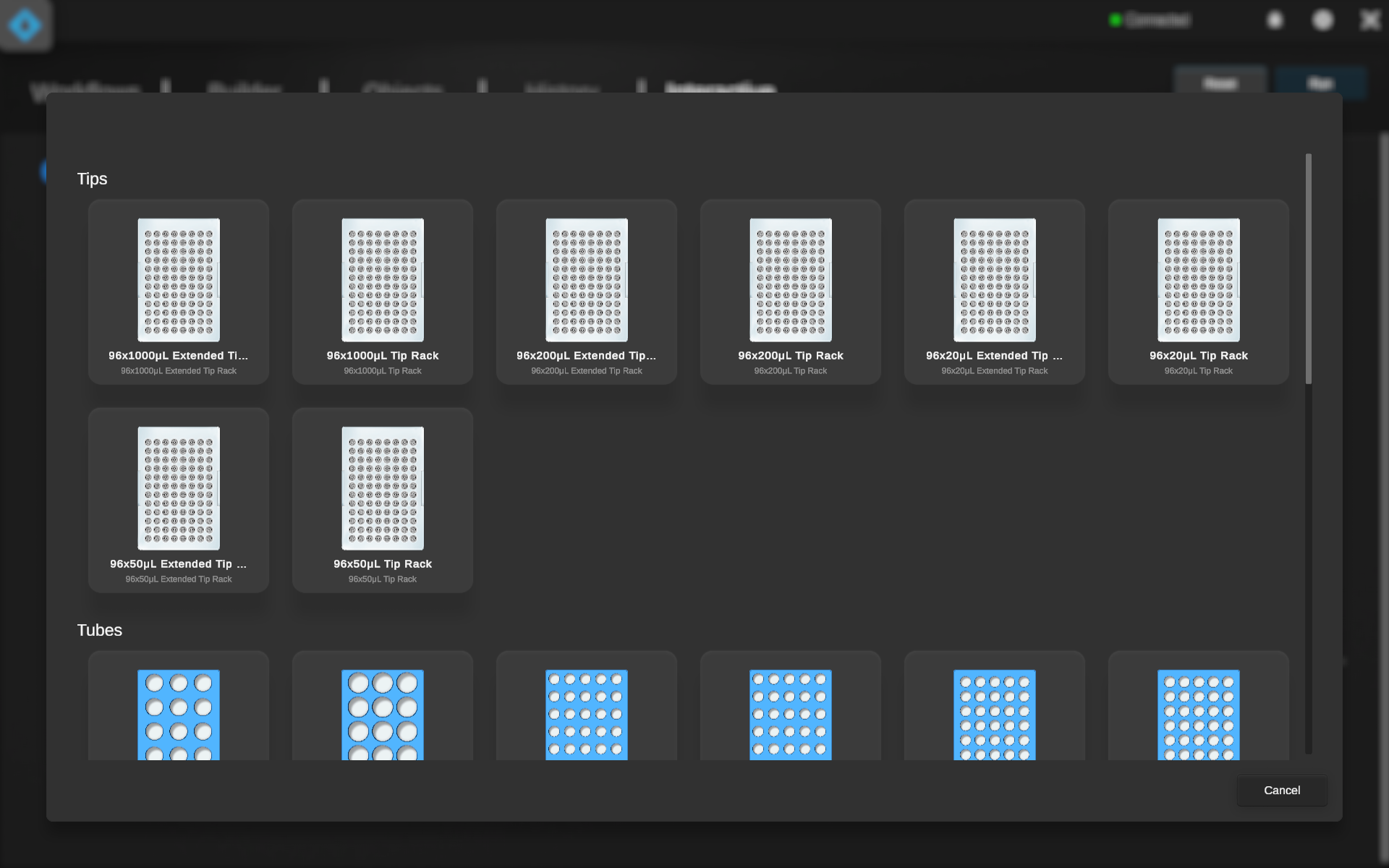Click the bold title "96x50µL Tip Rack"
This screenshot has height=868, width=1389.
[383, 564]
